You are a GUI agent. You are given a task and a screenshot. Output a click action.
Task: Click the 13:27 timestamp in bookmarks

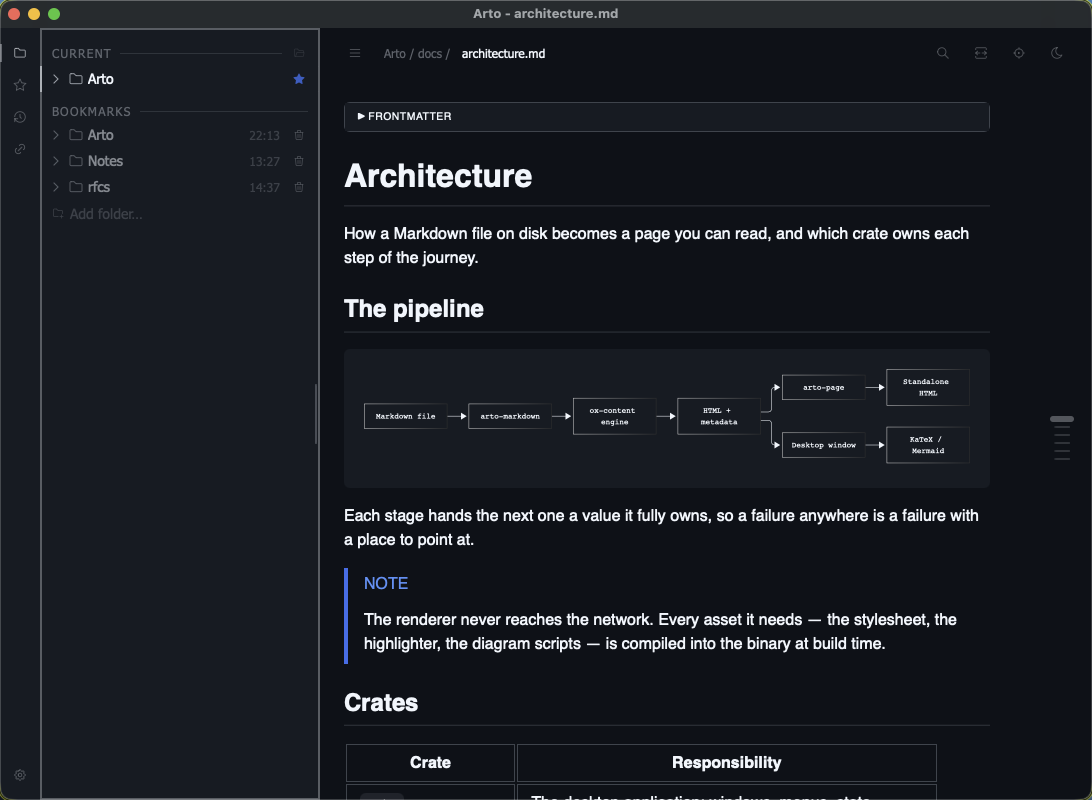pos(265,162)
